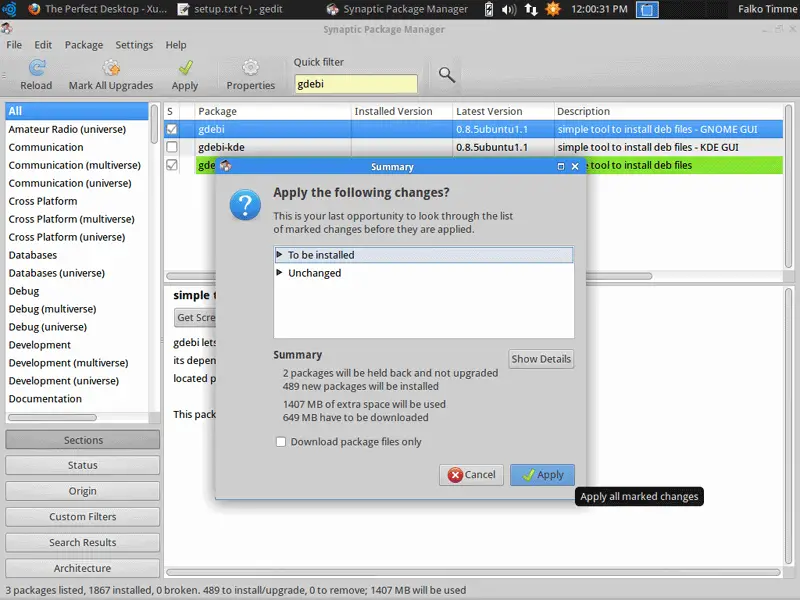Click the Description column header
This screenshot has width=800, height=600.
click(668, 111)
